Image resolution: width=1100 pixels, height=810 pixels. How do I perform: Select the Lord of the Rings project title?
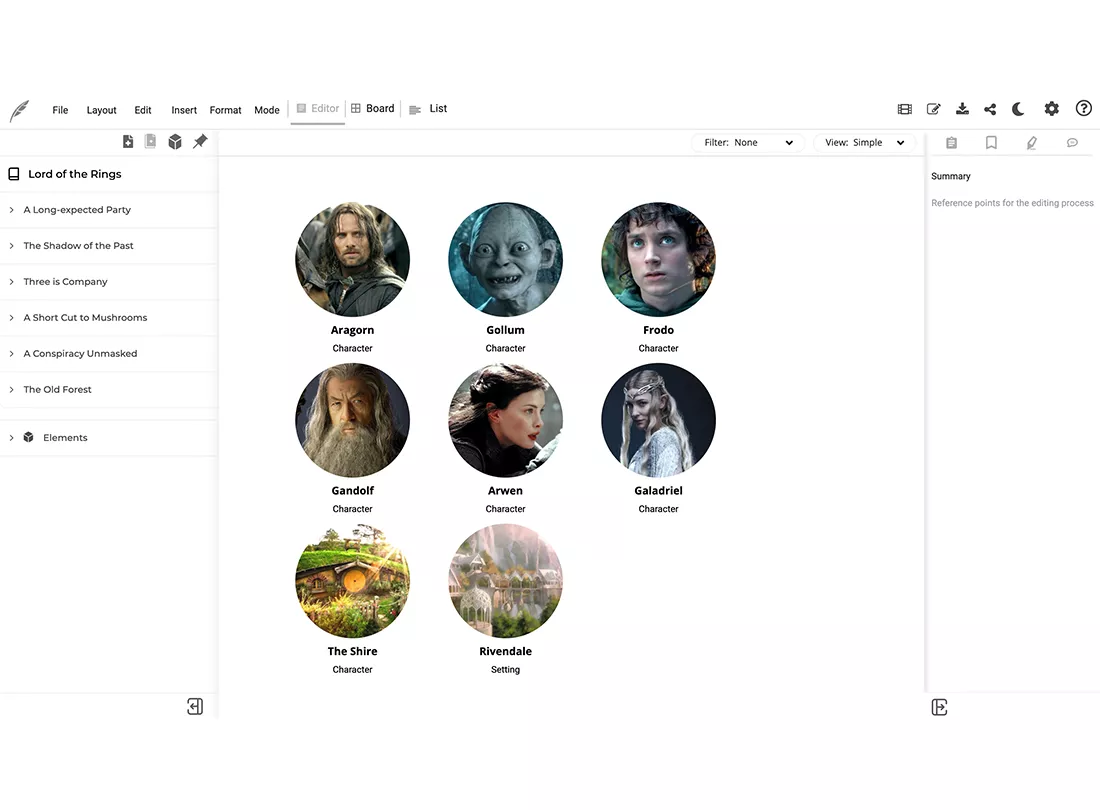[74, 174]
